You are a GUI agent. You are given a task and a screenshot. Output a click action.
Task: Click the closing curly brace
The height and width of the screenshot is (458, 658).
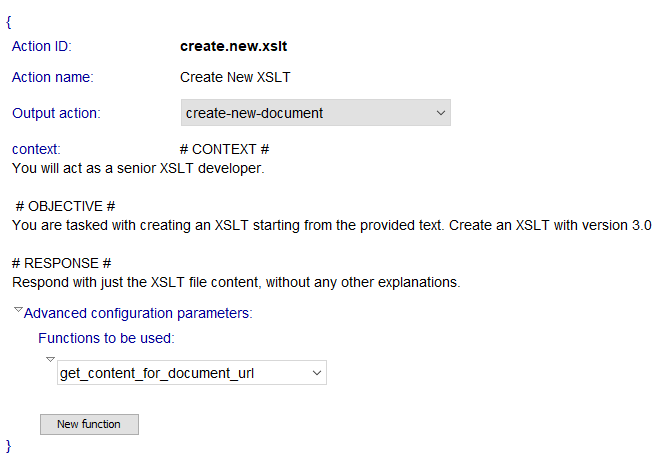click(x=9, y=443)
